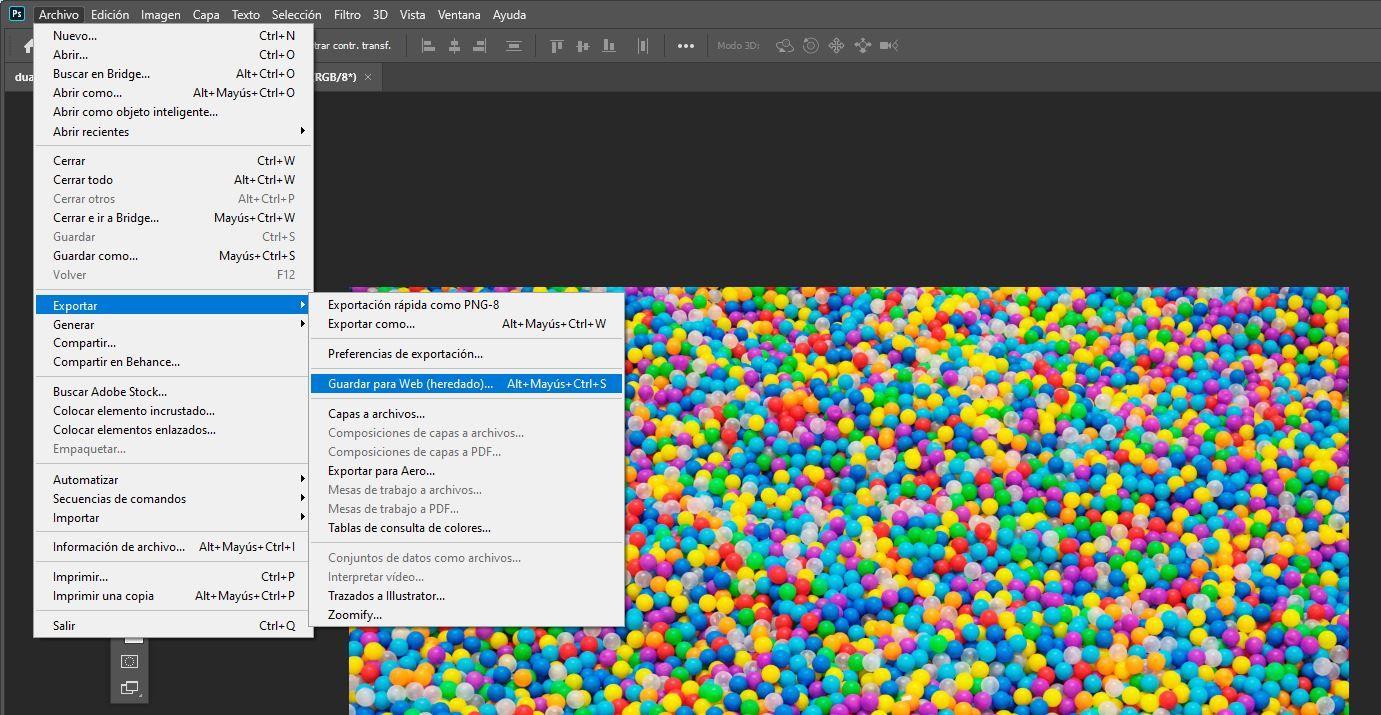Change screen mode icon in toolbar
Image resolution: width=1381 pixels, height=715 pixels.
[x=130, y=688]
